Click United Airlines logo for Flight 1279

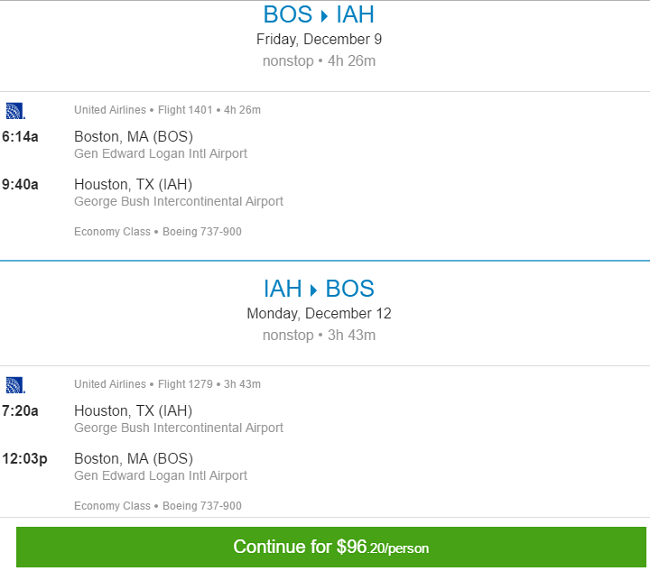[x=15, y=384]
